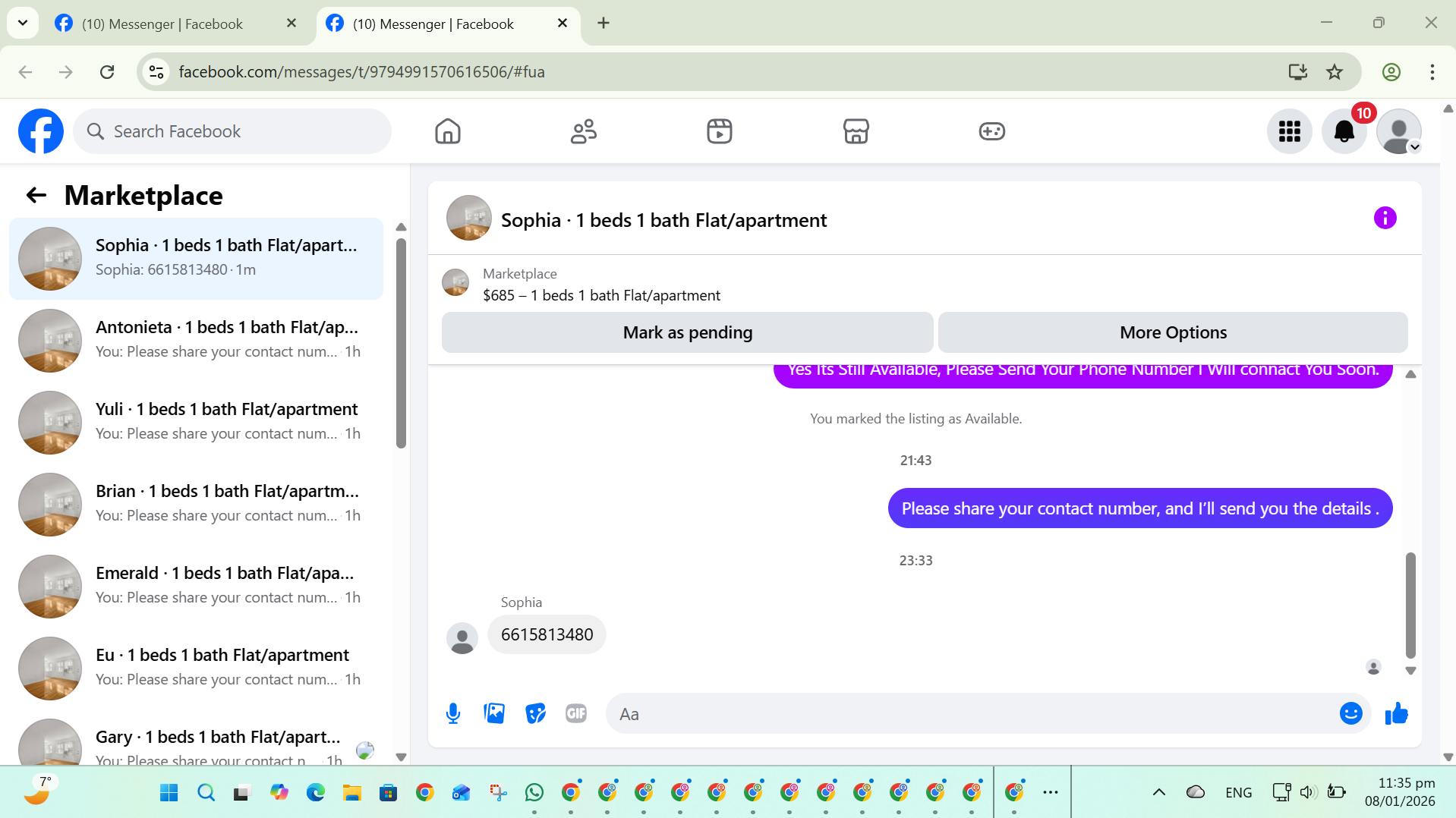The height and width of the screenshot is (818, 1456).
Task: Open Microsoft Edge from the taskbar
Action: click(x=315, y=793)
